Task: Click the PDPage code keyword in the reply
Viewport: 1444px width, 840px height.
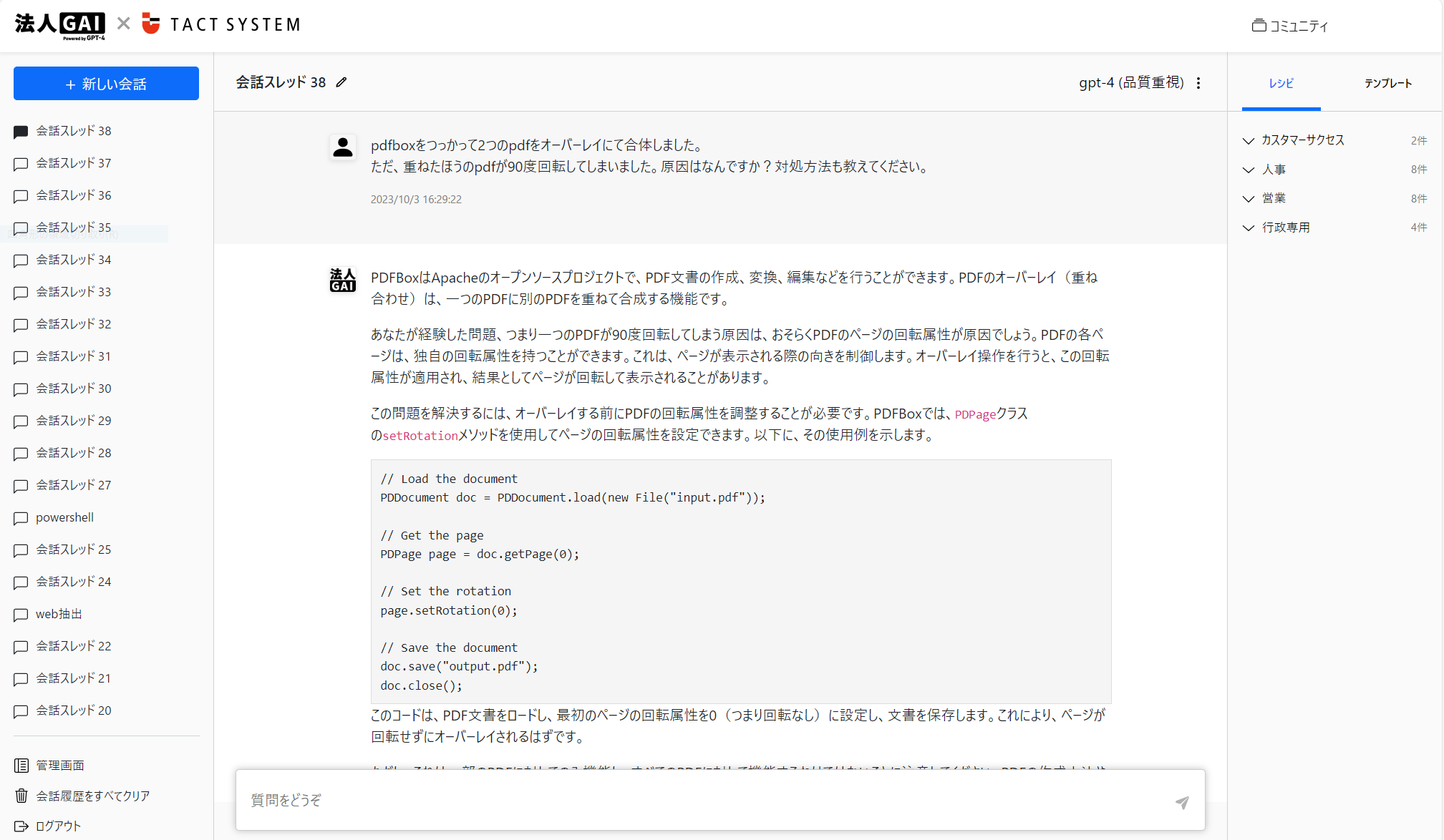Action: (975, 414)
